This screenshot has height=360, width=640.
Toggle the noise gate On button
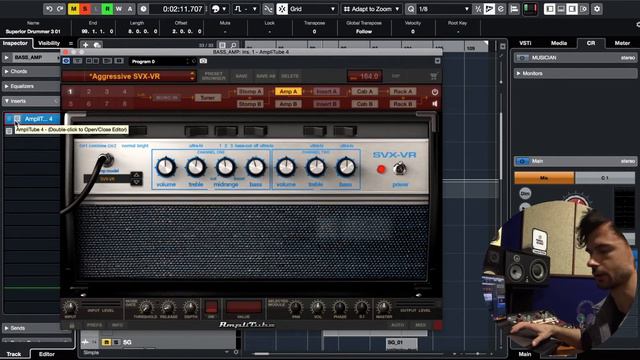tap(211, 307)
